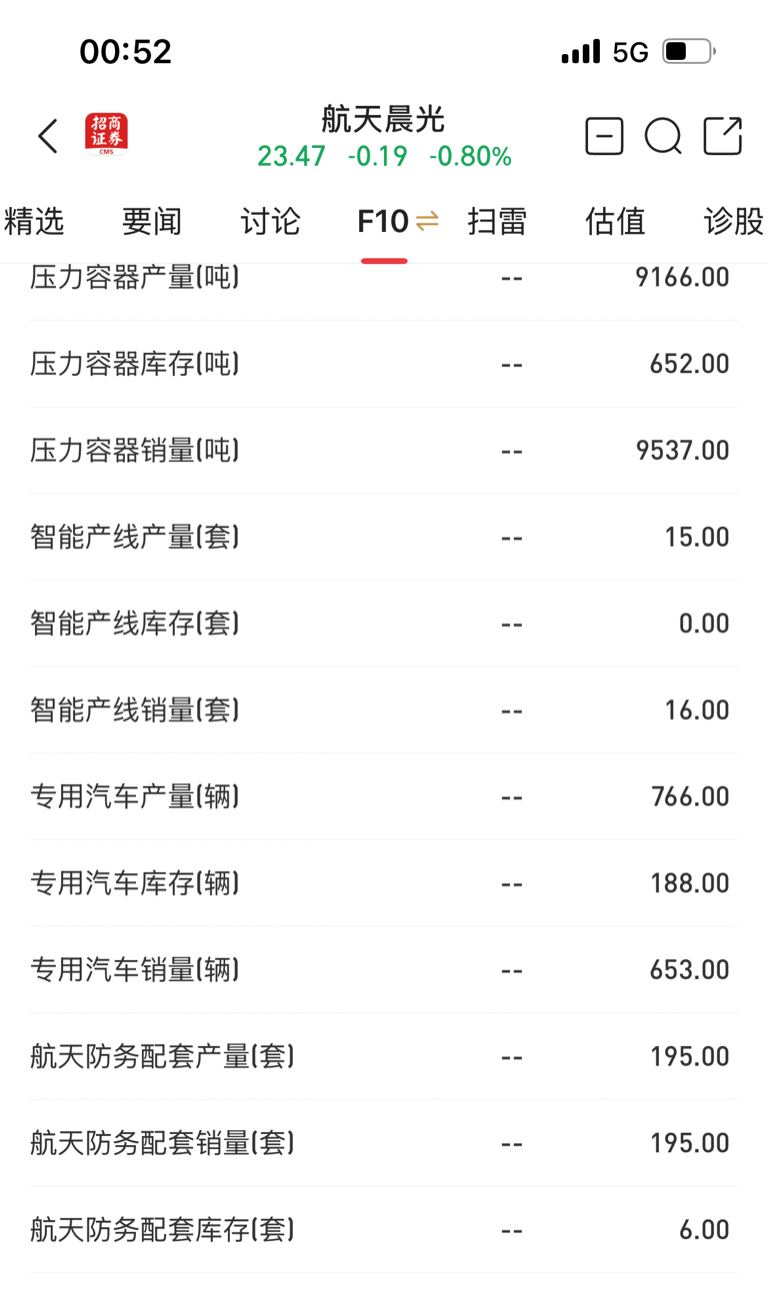Tap the 专用汽车库存(辆) value 188.00
The width and height of the screenshot is (768, 1298).
690,883
